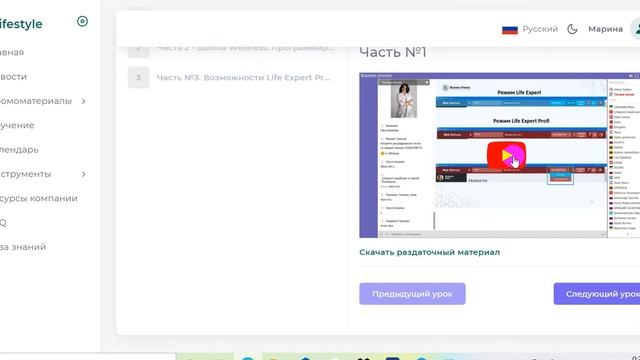Click the number 3 lesson badge
The image size is (640, 360).
tap(139, 78)
